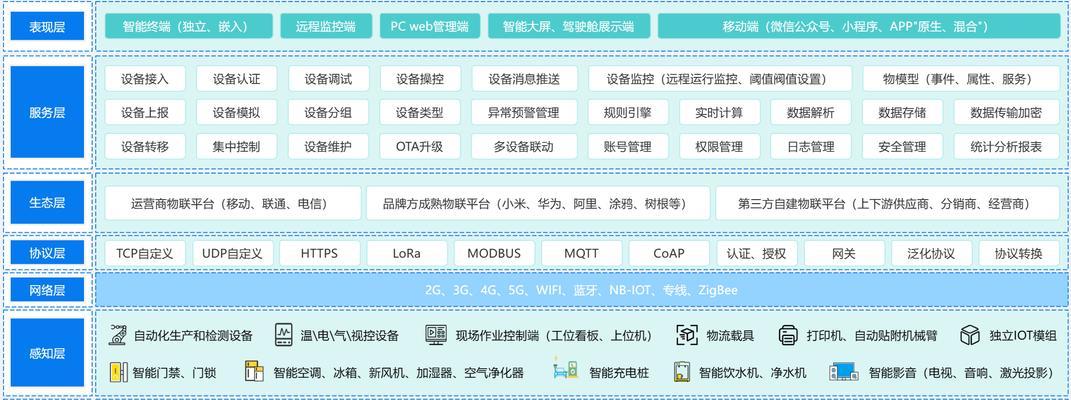
Task: Click the HTTPS protocol box
Action: [320, 253]
